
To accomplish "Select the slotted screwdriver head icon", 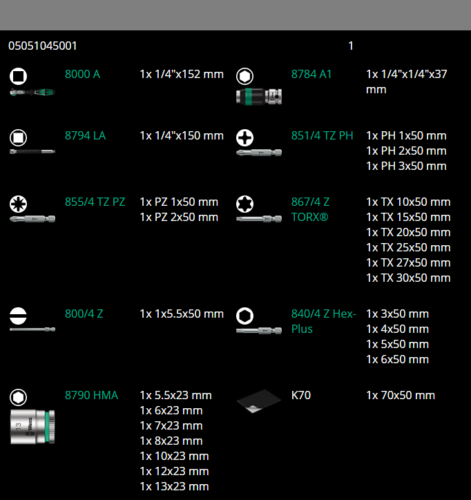I will pyautogui.click(x=18, y=316).
